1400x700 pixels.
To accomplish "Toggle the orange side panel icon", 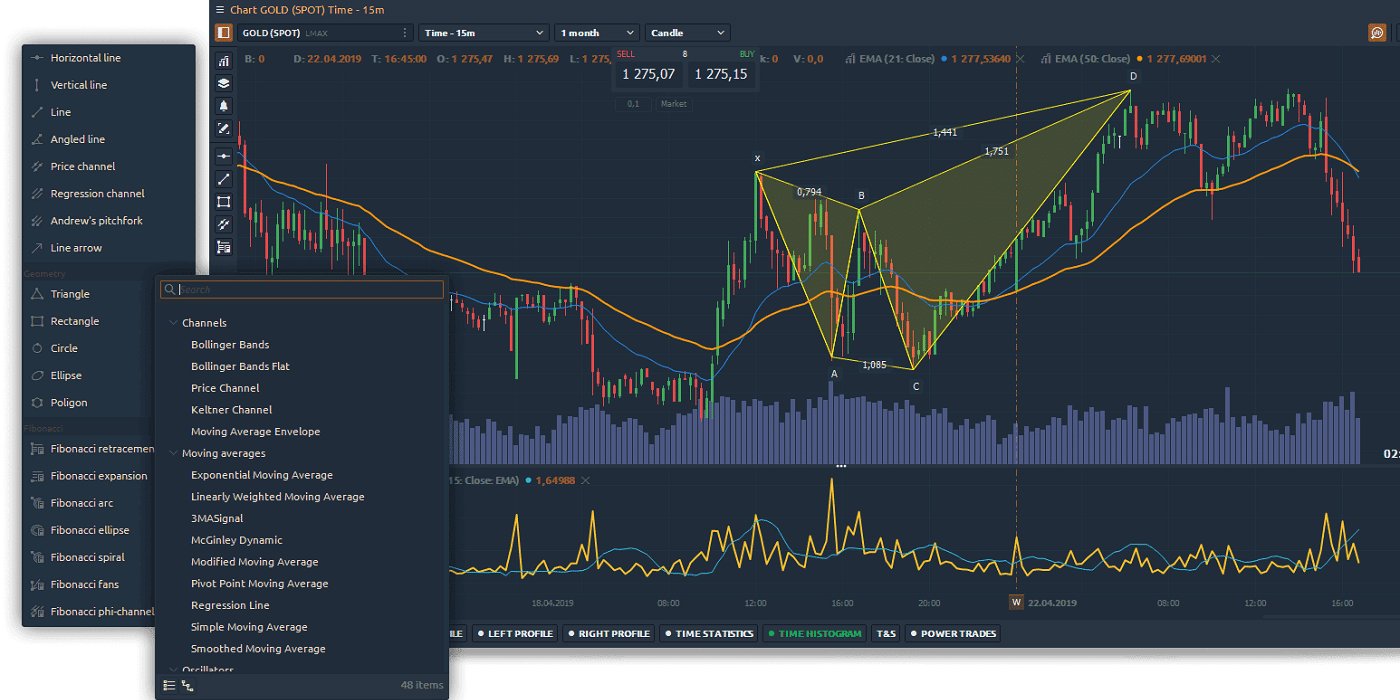I will pos(223,33).
